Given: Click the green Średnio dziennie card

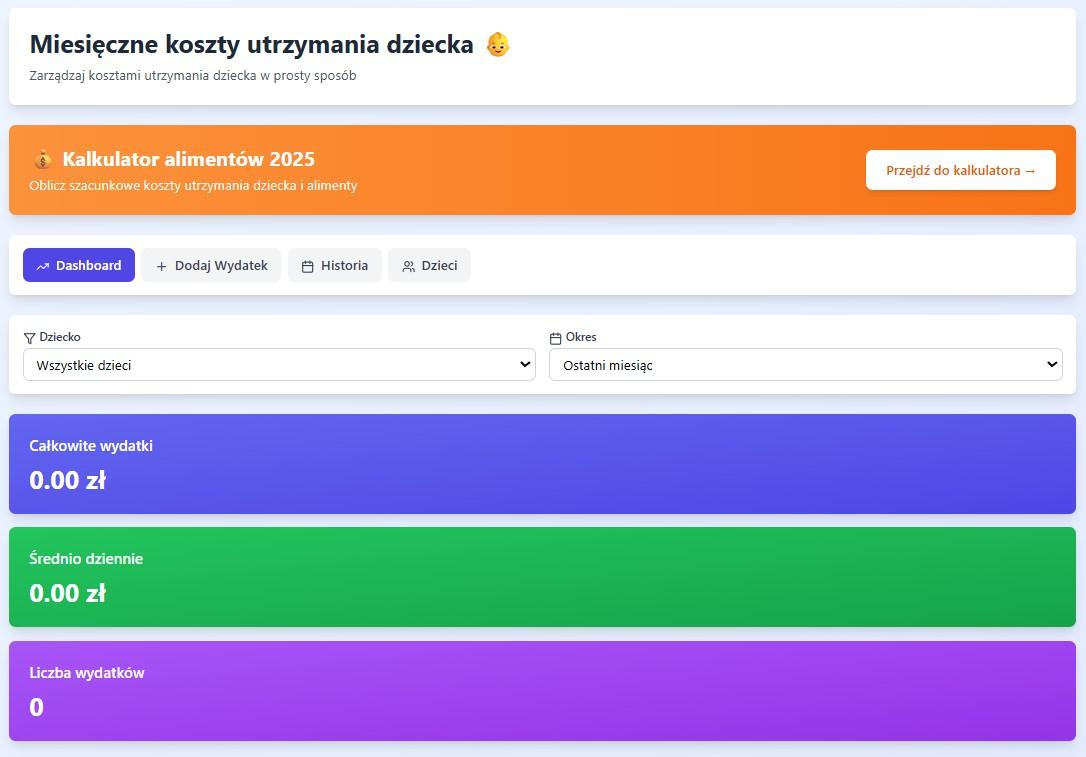Looking at the screenshot, I should pyautogui.click(x=542, y=577).
